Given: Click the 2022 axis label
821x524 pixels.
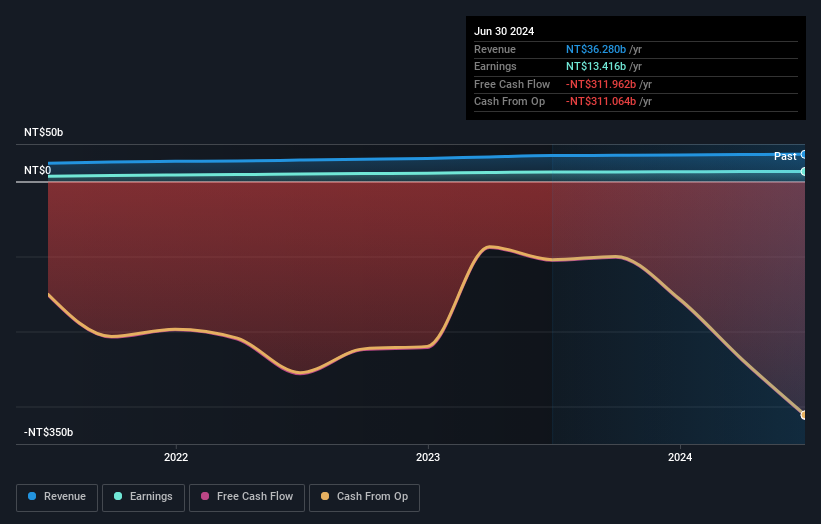Looking at the screenshot, I should click(176, 457).
